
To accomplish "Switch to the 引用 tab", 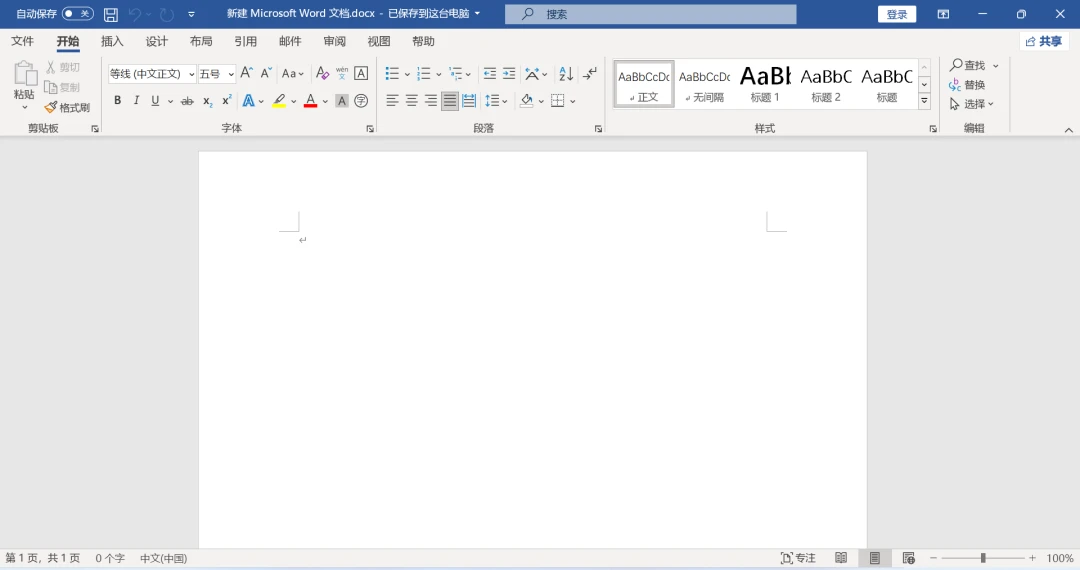I will (245, 41).
